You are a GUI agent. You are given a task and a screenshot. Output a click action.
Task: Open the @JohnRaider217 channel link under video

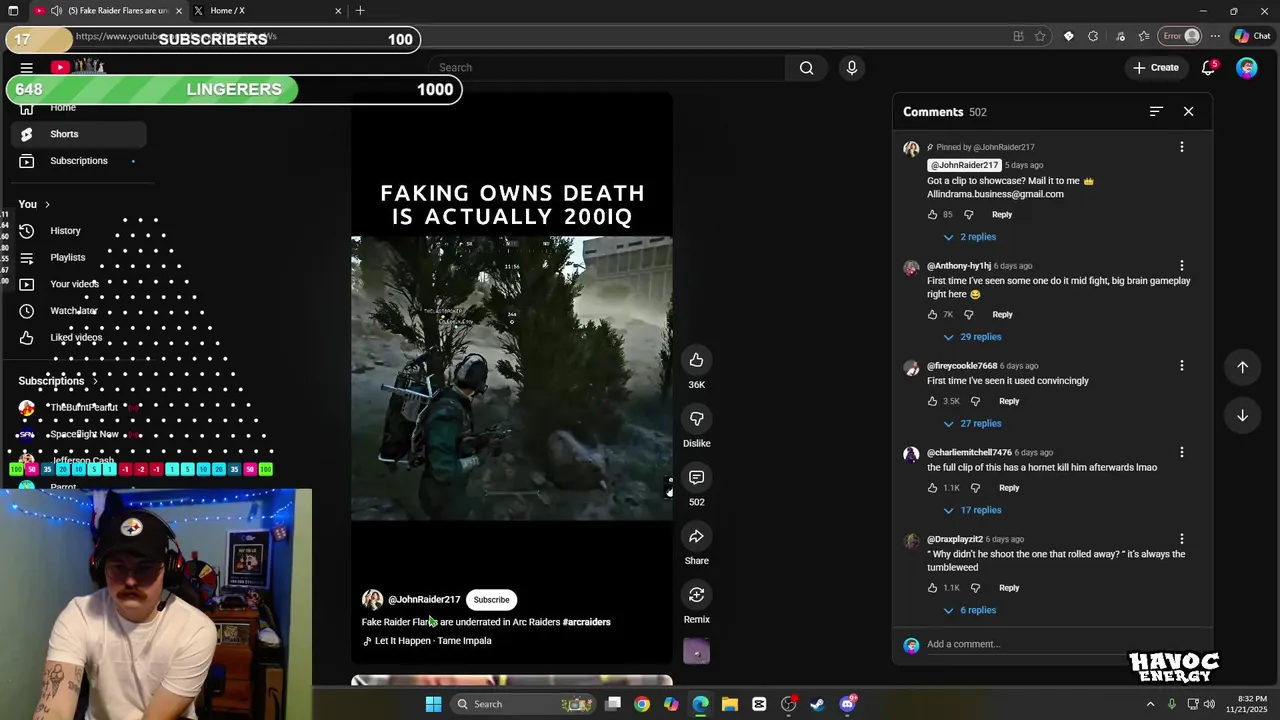click(x=424, y=600)
